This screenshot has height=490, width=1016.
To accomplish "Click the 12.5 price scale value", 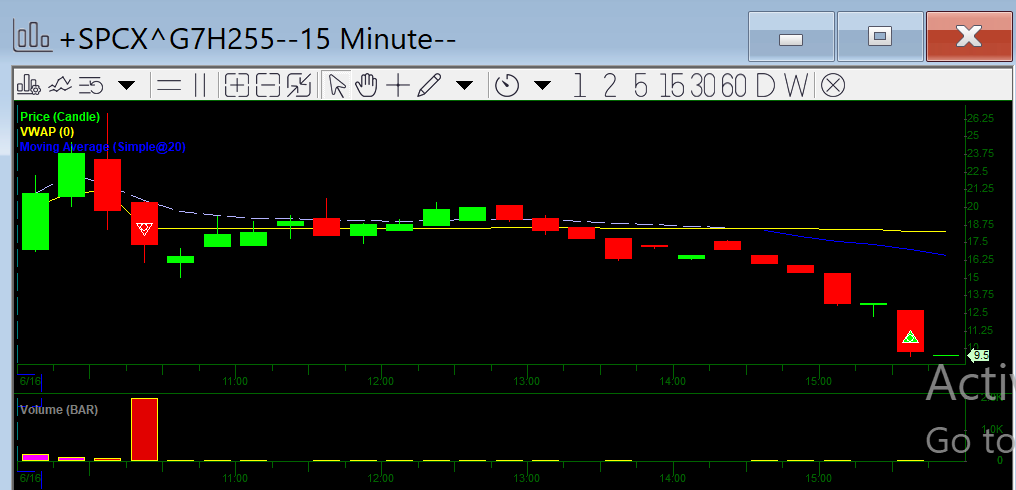I will click(977, 312).
